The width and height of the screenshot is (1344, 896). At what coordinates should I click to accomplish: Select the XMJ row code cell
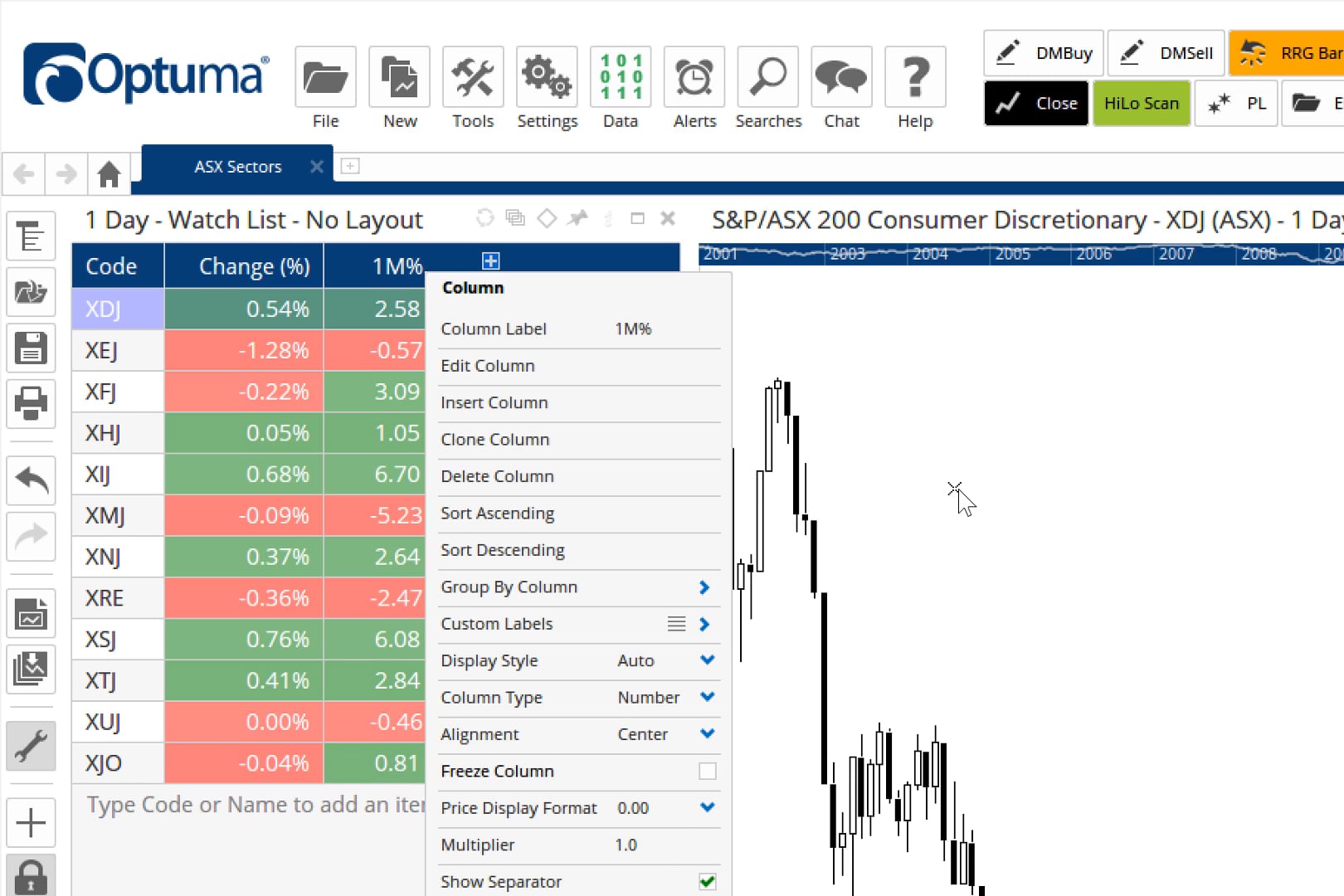point(118,516)
